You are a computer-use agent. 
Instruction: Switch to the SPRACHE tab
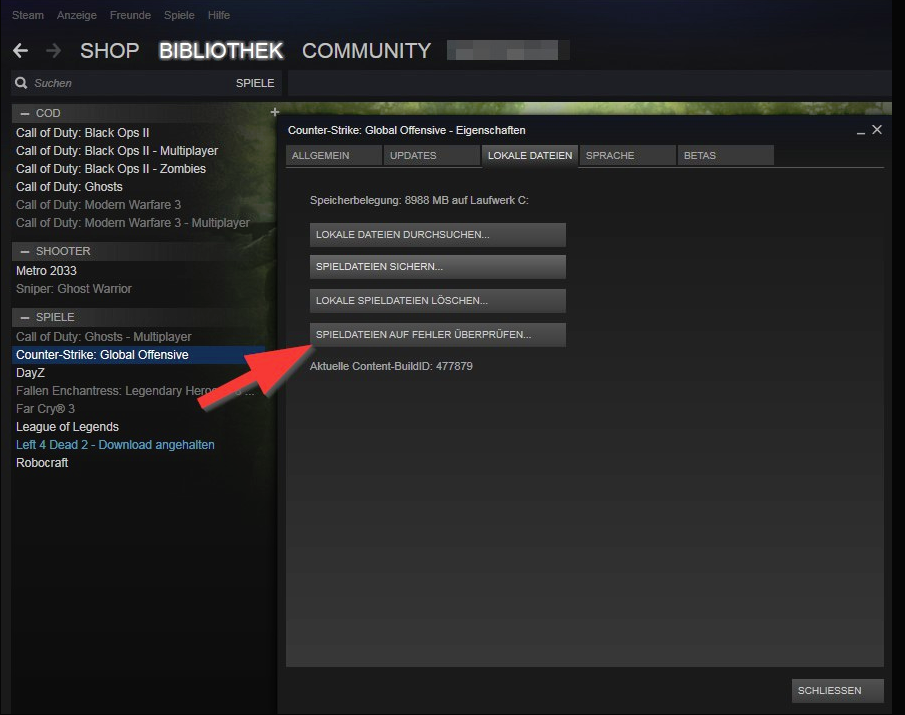(x=627, y=155)
